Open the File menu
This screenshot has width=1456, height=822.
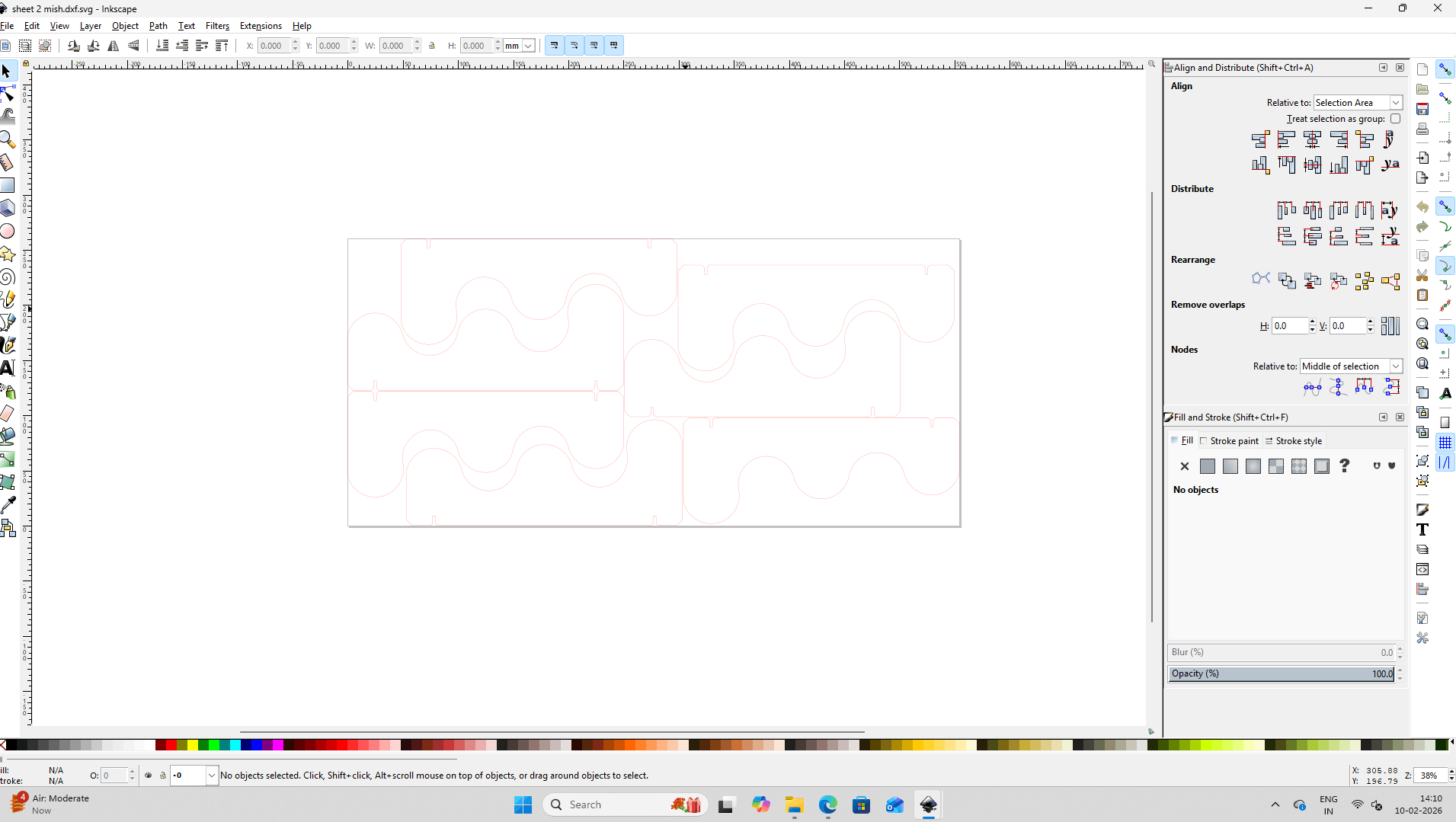[x=7, y=26]
